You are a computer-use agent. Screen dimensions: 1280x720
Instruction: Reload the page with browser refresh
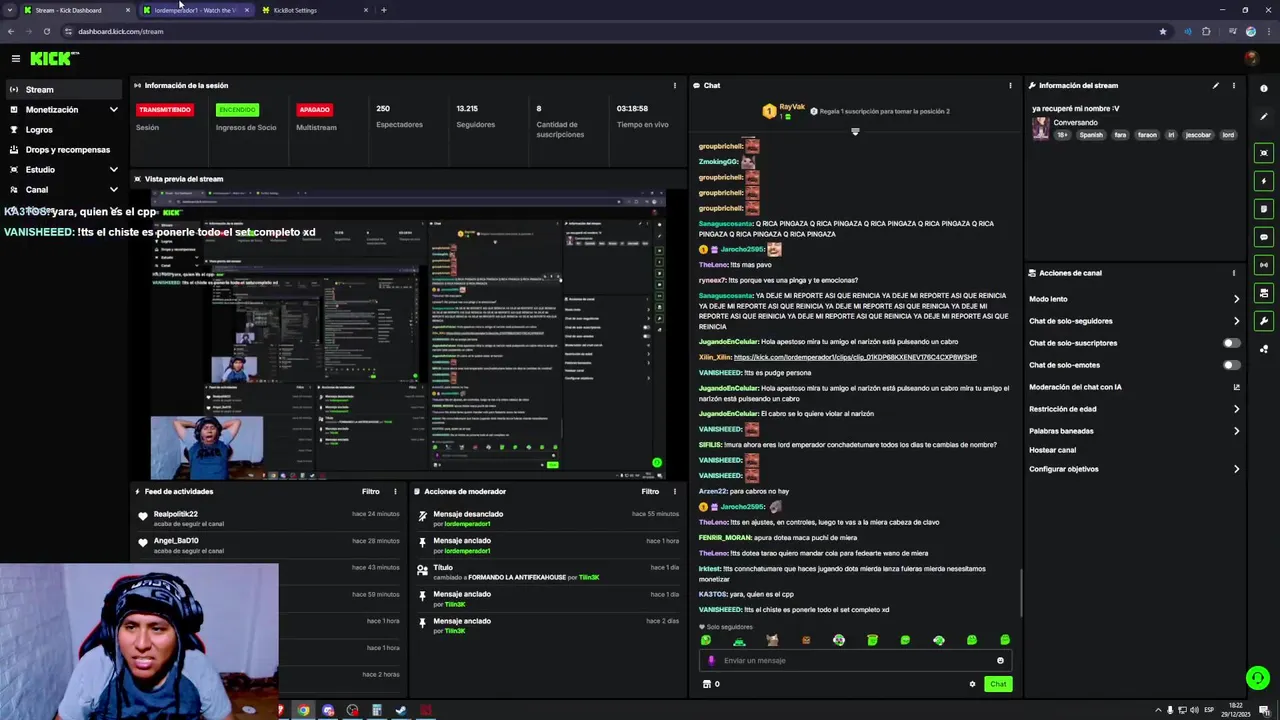(46, 31)
